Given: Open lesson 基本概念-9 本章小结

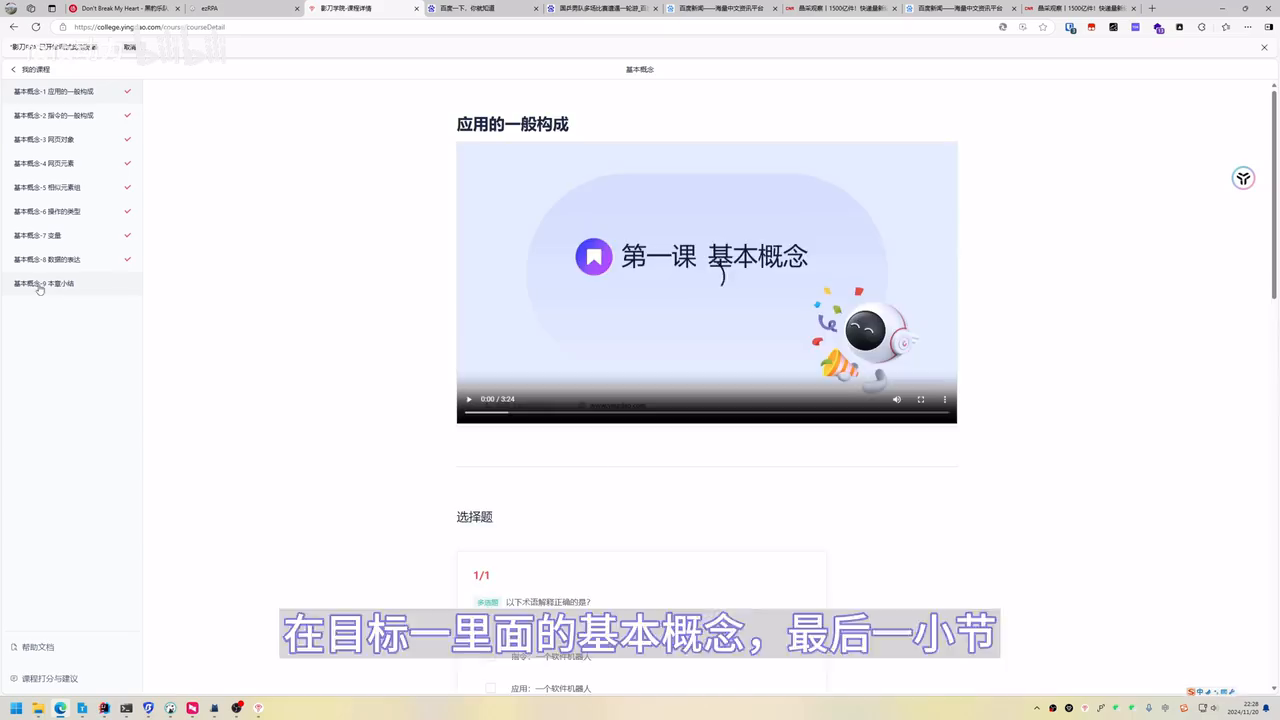Looking at the screenshot, I should pos(44,284).
